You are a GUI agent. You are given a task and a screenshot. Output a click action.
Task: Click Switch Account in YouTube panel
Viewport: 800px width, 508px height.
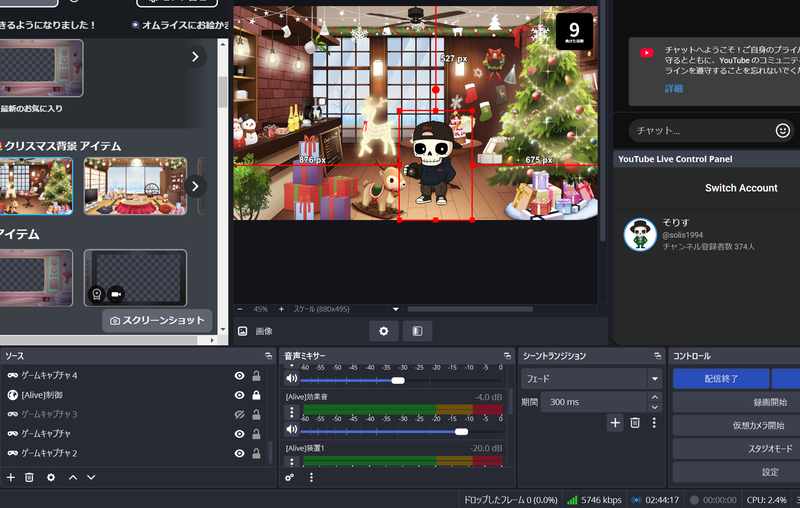tap(741, 188)
